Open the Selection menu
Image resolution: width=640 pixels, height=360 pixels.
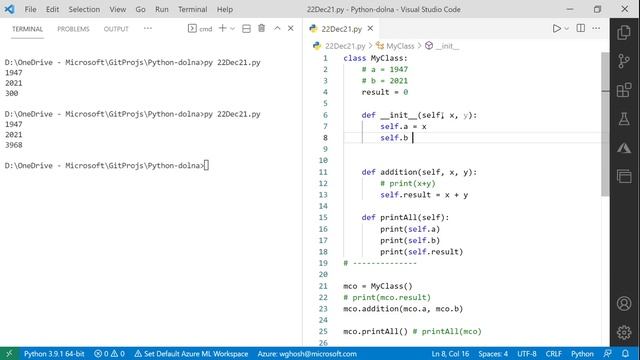[x=84, y=9]
